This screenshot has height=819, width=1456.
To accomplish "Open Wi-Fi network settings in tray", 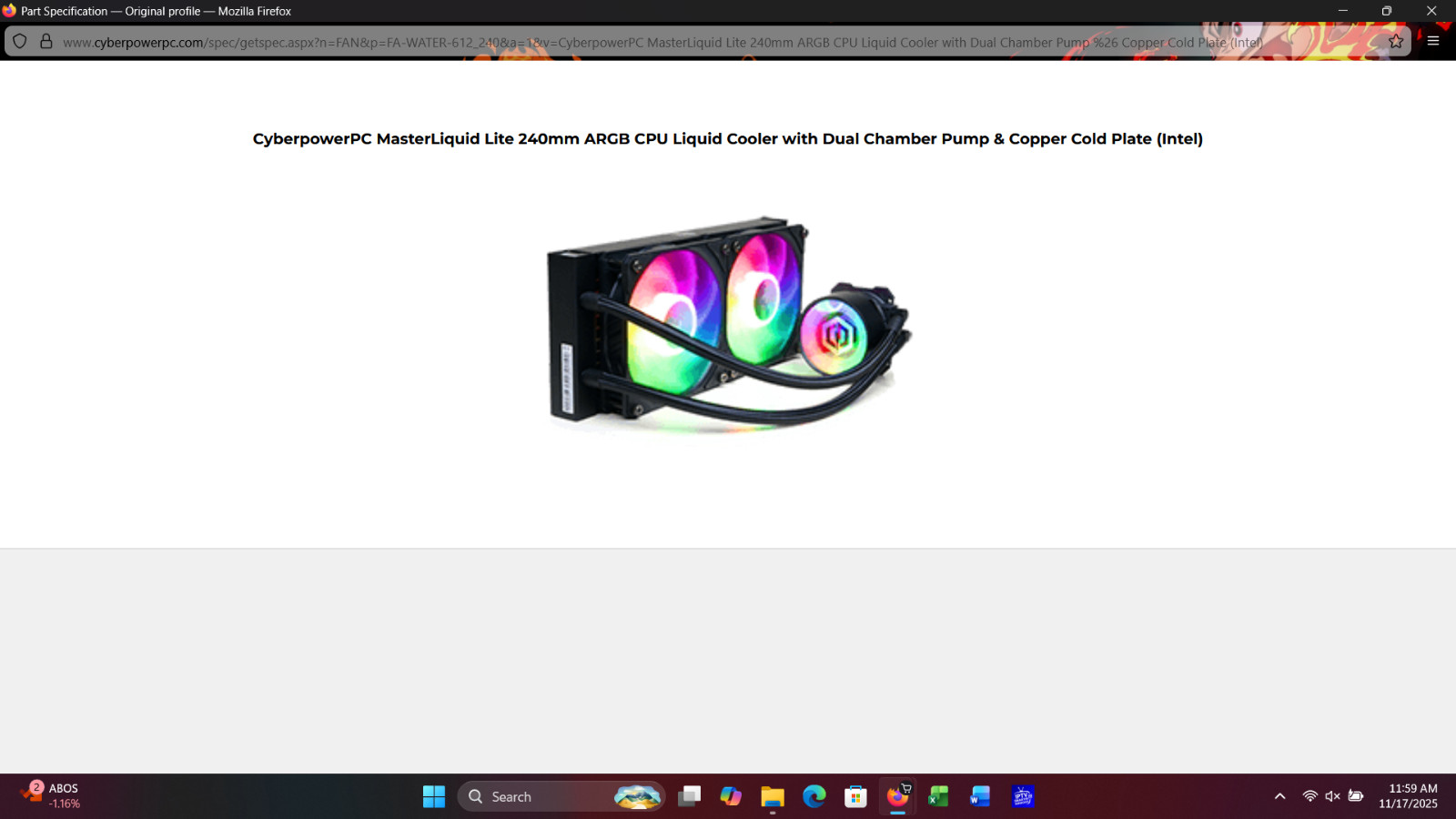I will pyautogui.click(x=1310, y=796).
